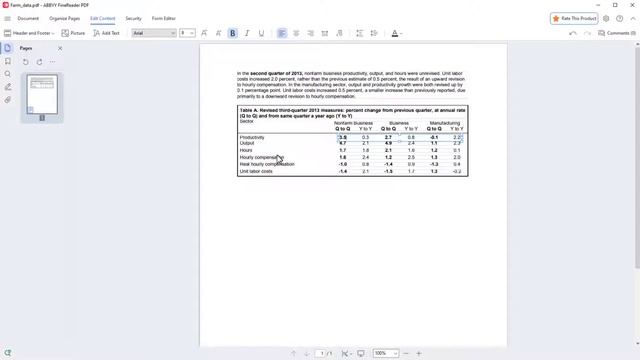
Task: Open the hamburger main menu
Action: (x=7, y=18)
